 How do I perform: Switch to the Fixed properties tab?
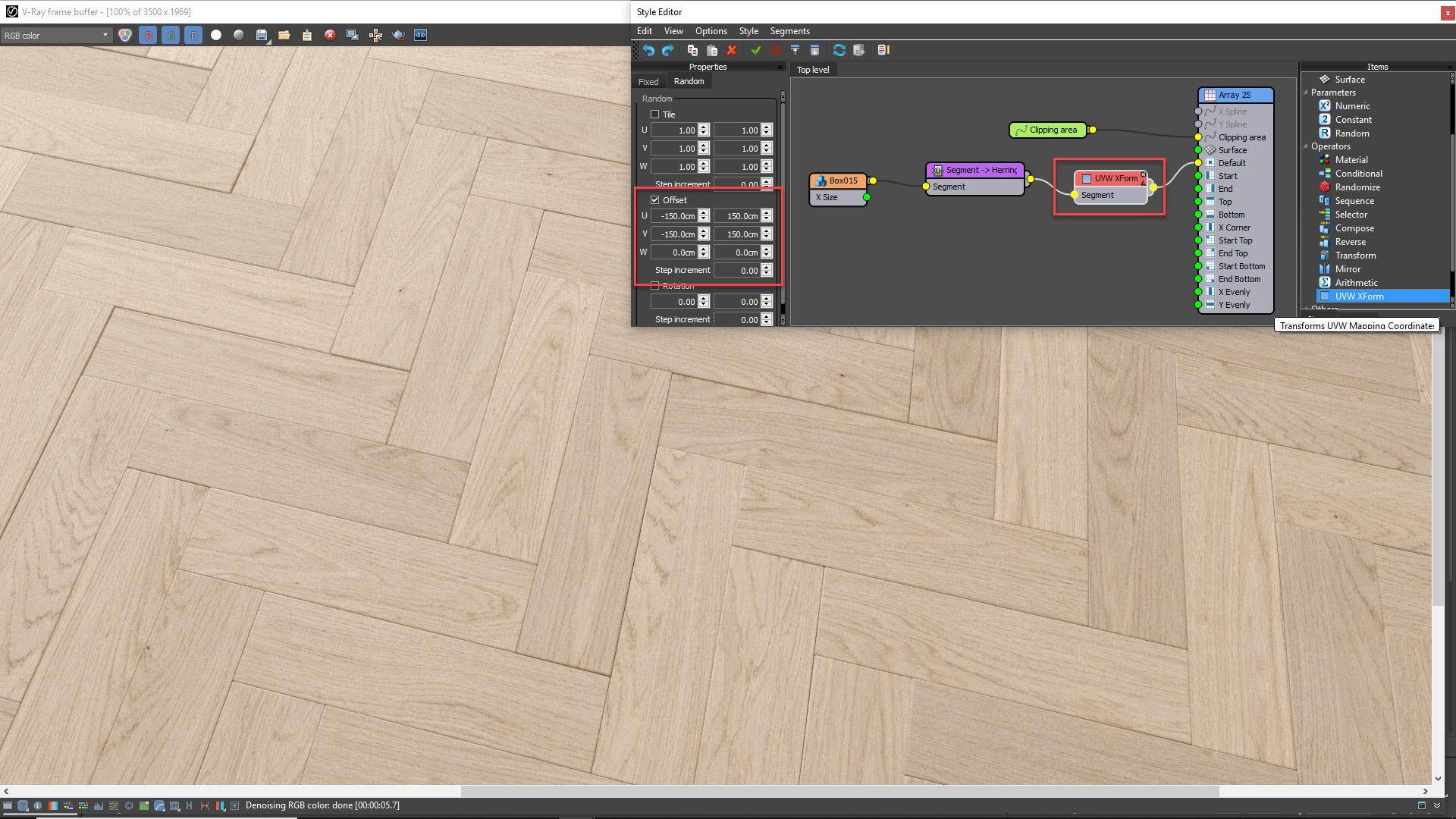(x=648, y=81)
